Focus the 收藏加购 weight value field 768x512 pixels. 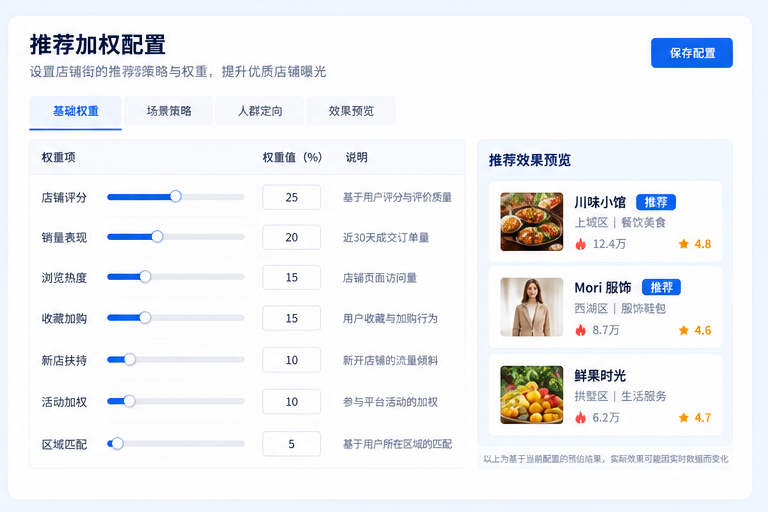[291, 318]
